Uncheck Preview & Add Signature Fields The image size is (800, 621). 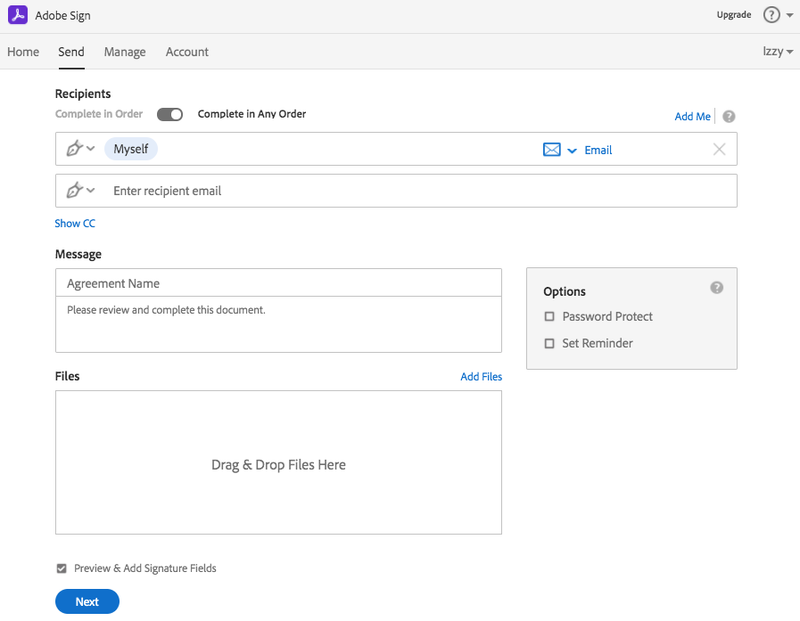tap(61, 568)
